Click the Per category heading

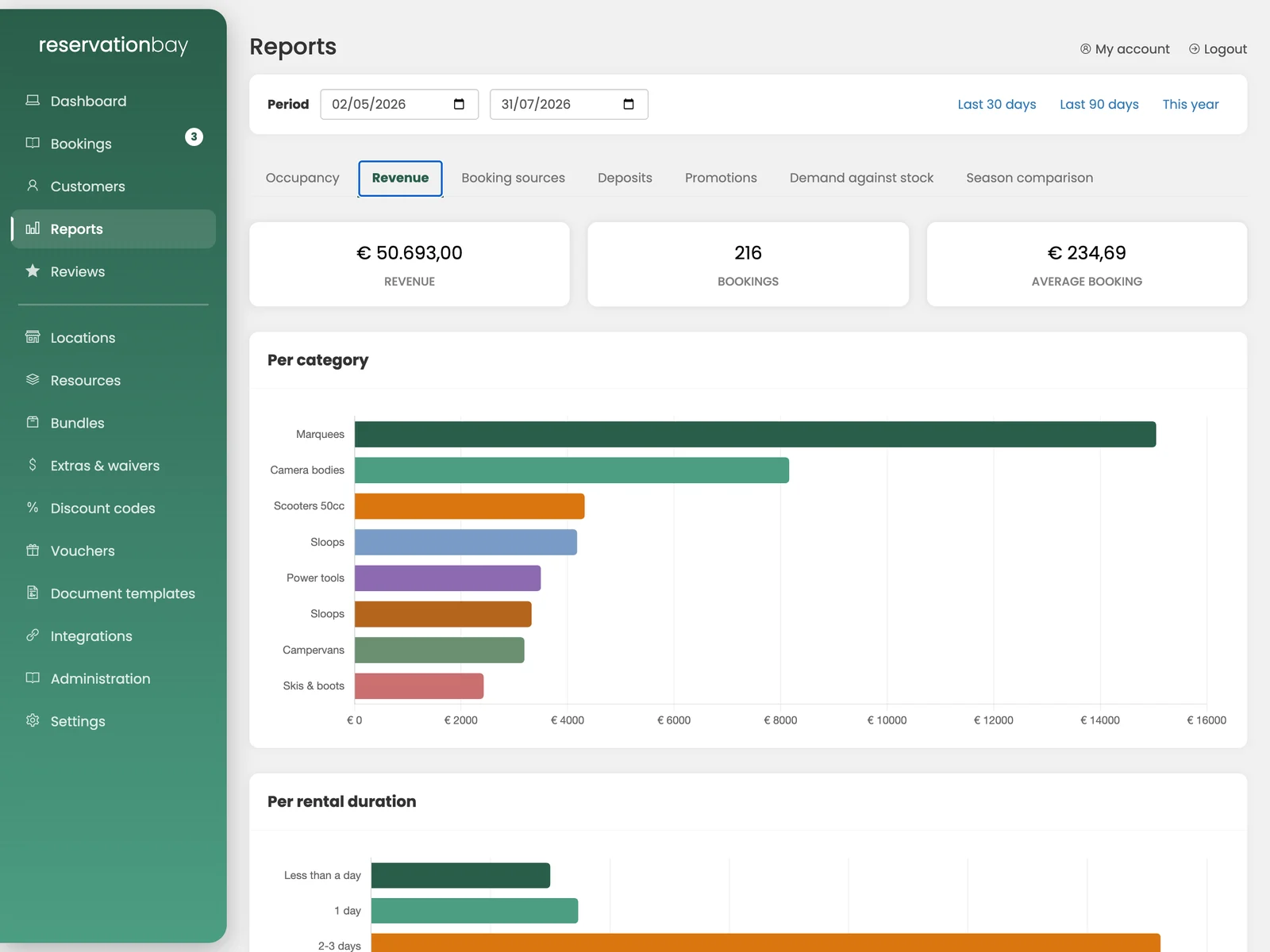pos(317,360)
